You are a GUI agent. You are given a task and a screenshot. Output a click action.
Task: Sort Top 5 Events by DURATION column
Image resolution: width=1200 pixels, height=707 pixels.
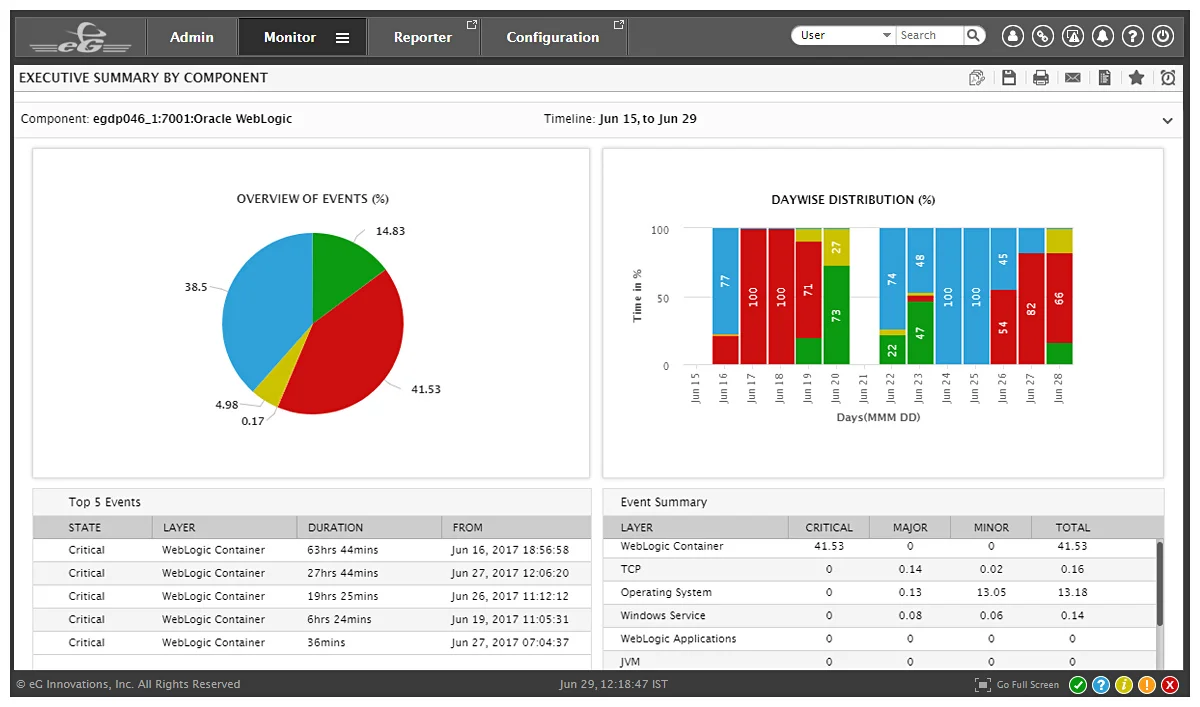[369, 527]
